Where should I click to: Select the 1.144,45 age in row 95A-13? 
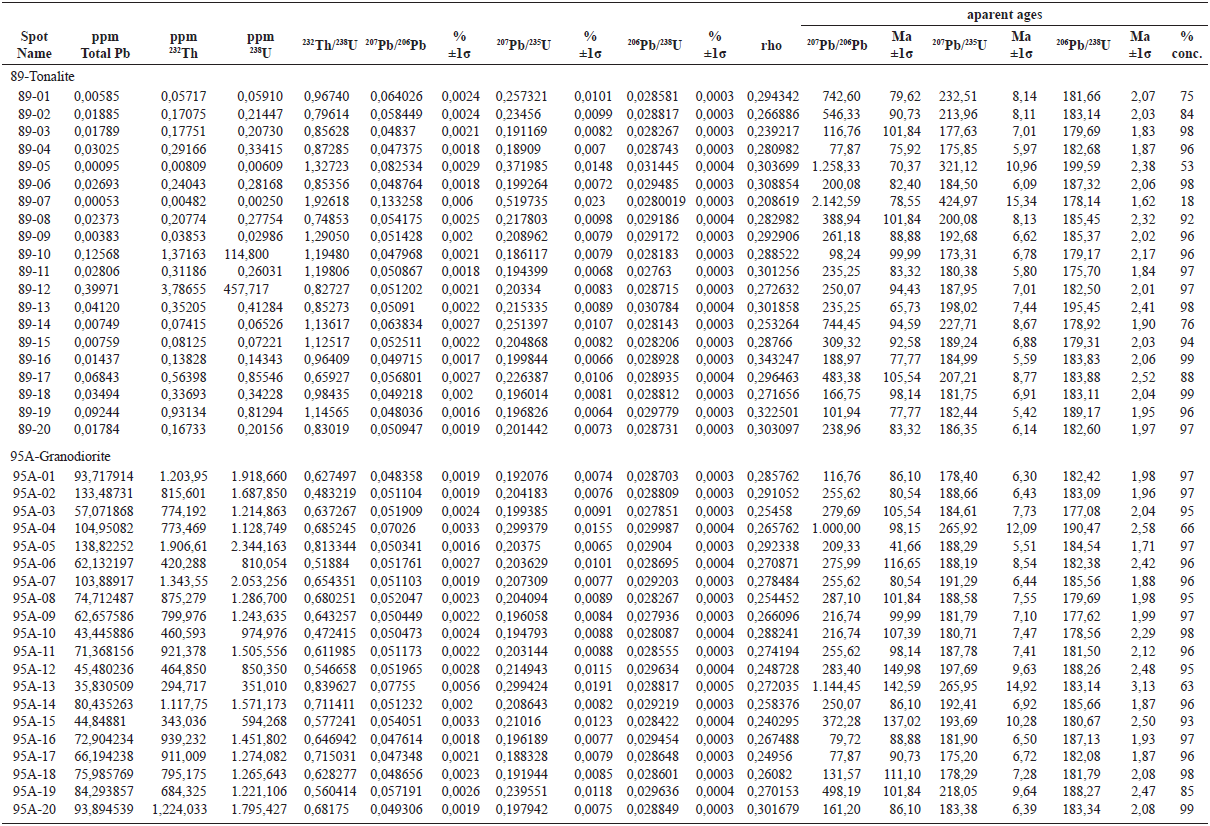tap(837, 686)
